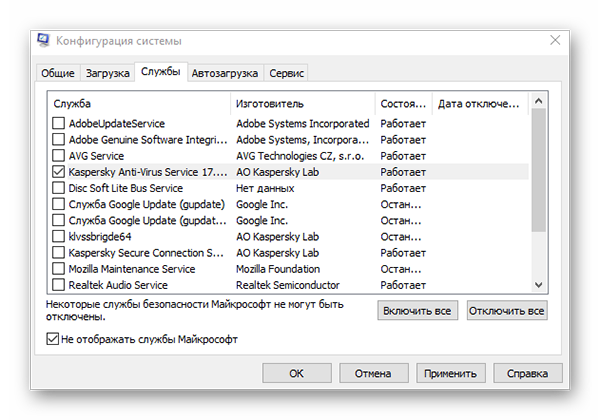Tick the Служба Google Update (gupdate) checkbox
The image size is (600, 420).
(58, 204)
